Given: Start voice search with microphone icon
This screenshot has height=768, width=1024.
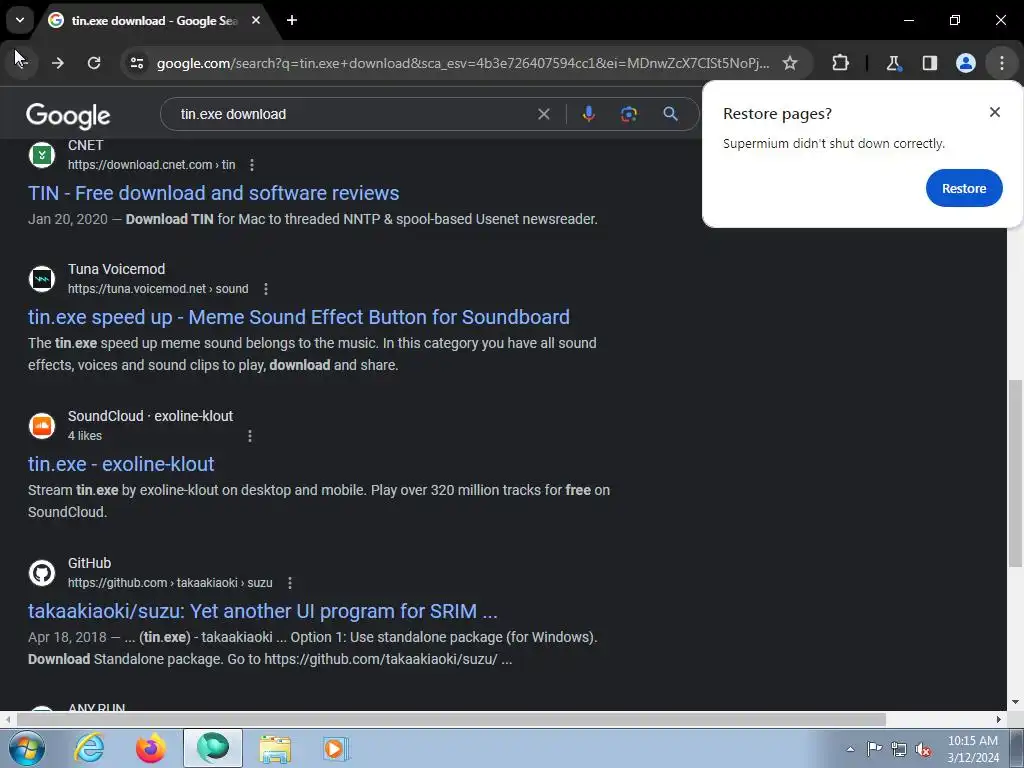Looking at the screenshot, I should [588, 114].
